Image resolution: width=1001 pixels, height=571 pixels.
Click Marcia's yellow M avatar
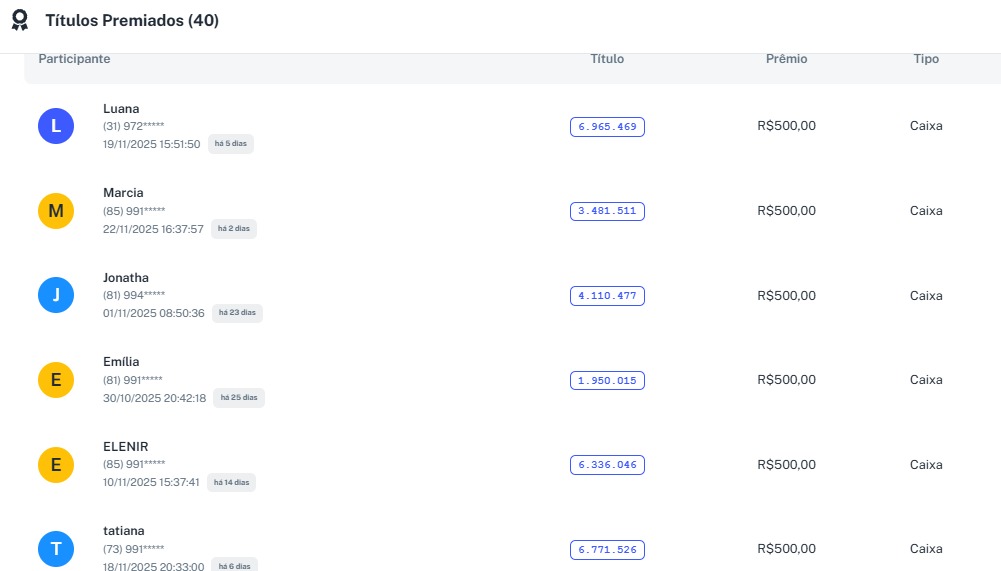coord(56,211)
